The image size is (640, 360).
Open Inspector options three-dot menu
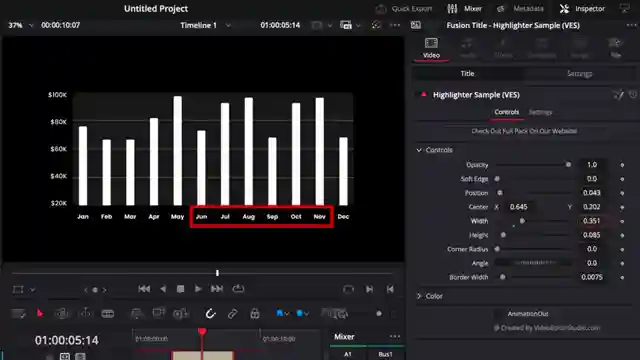pos(631,25)
